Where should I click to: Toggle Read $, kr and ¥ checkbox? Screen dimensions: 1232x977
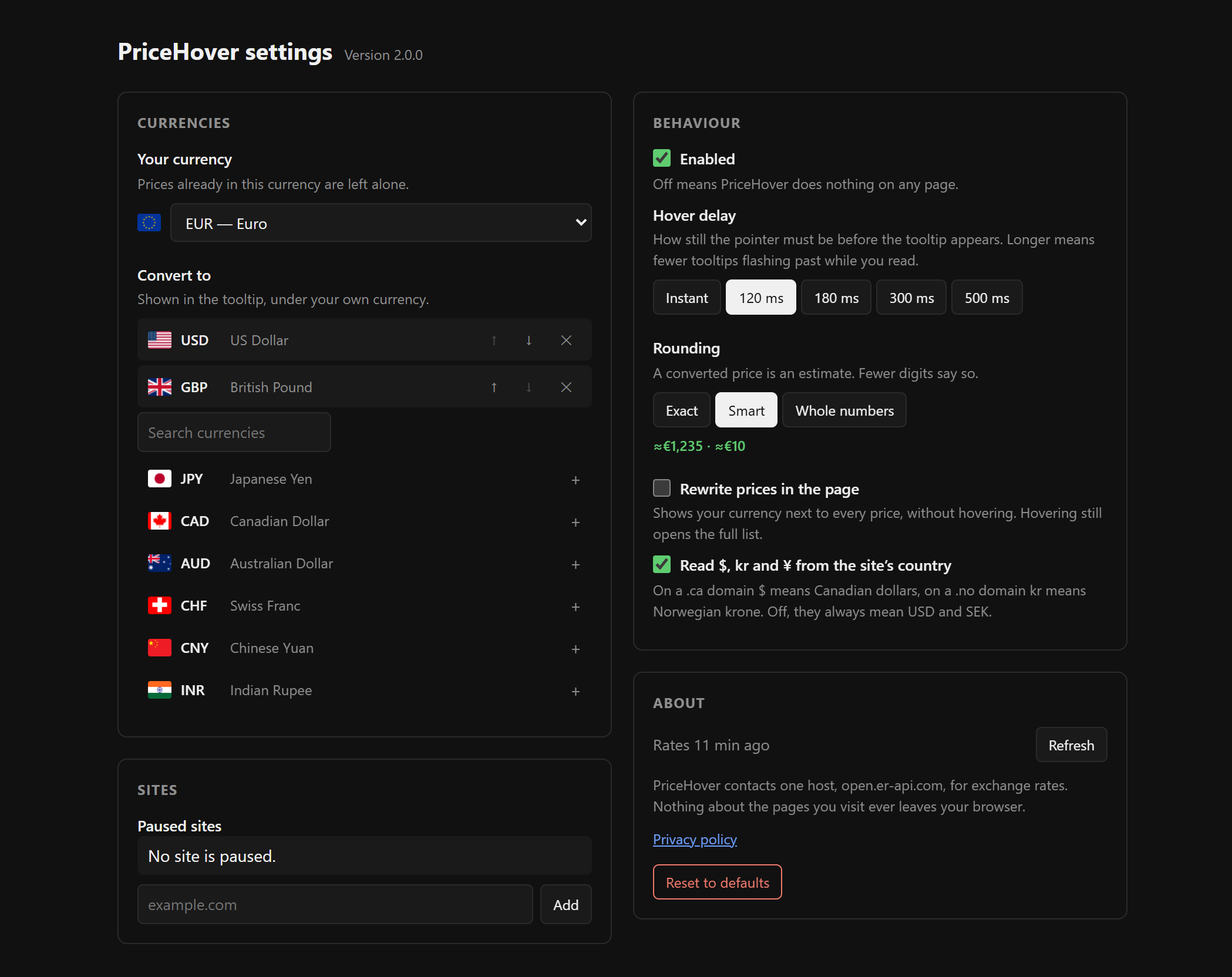click(x=662, y=564)
